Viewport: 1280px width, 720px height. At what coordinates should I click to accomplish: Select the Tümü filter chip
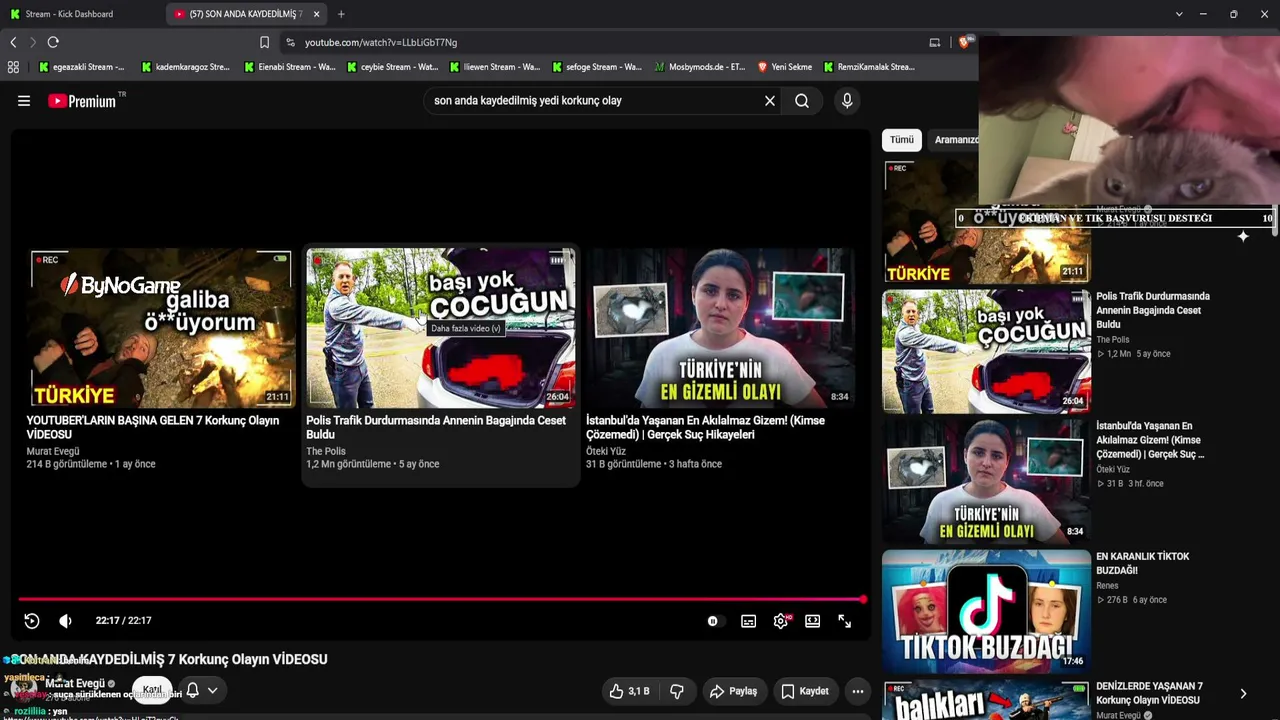[902, 140]
